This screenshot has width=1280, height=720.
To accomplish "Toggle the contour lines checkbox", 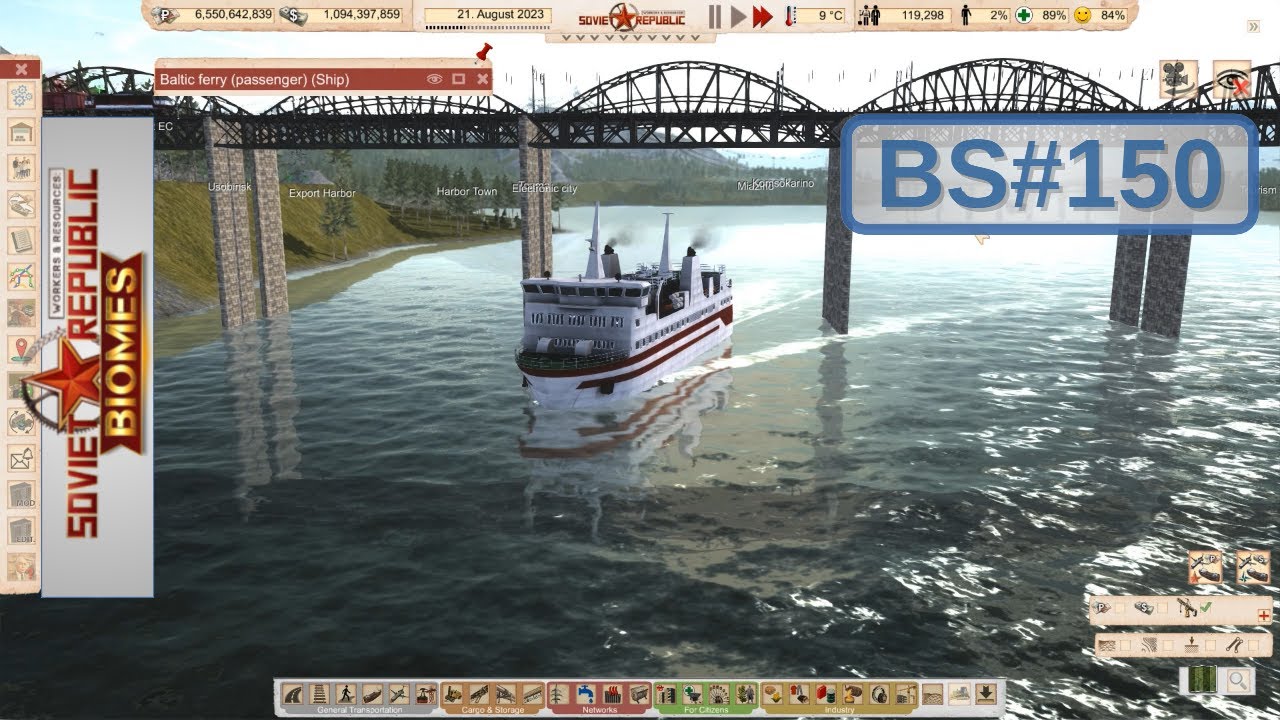I will 1168,645.
